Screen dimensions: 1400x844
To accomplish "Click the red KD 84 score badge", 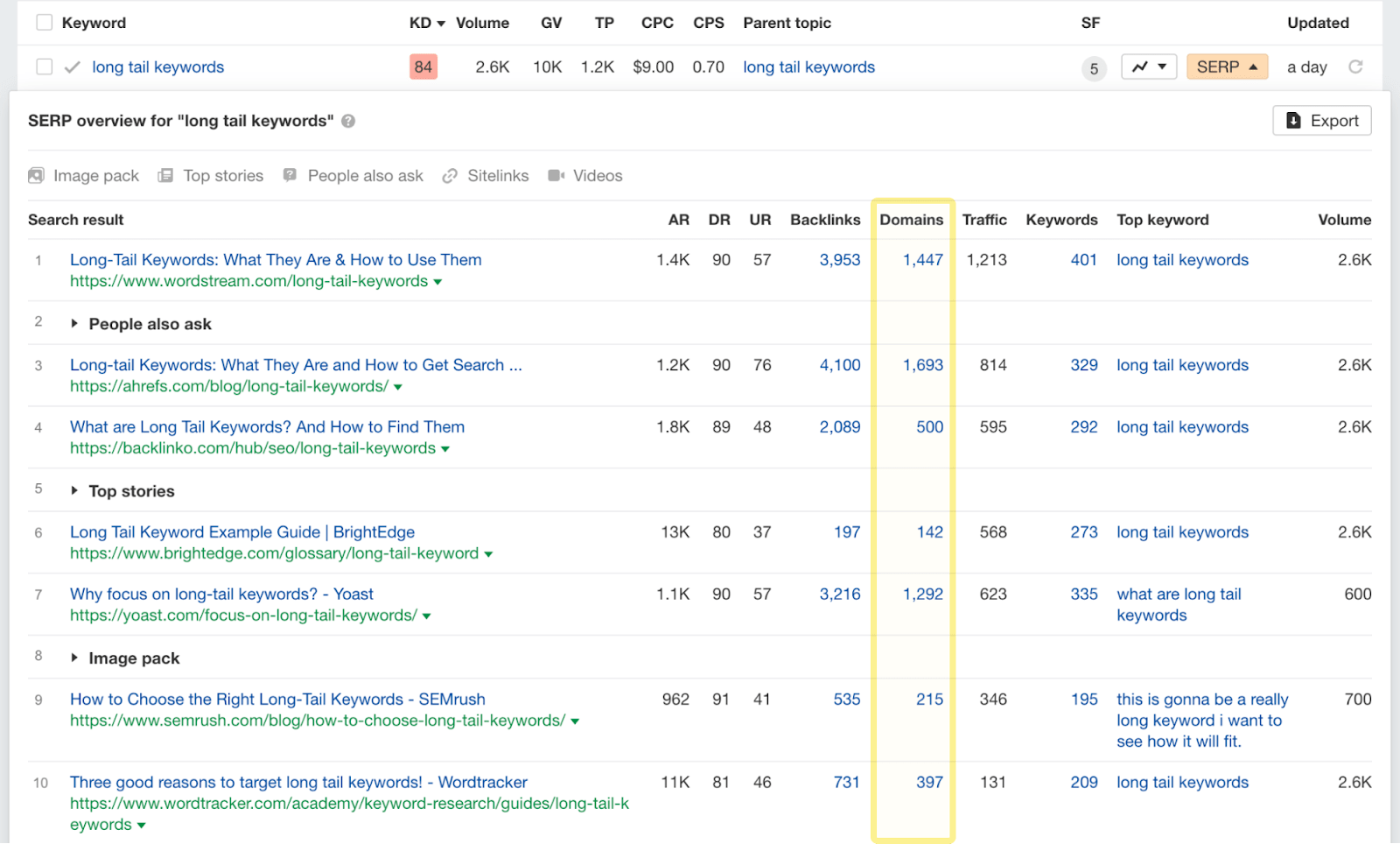I will click(423, 67).
